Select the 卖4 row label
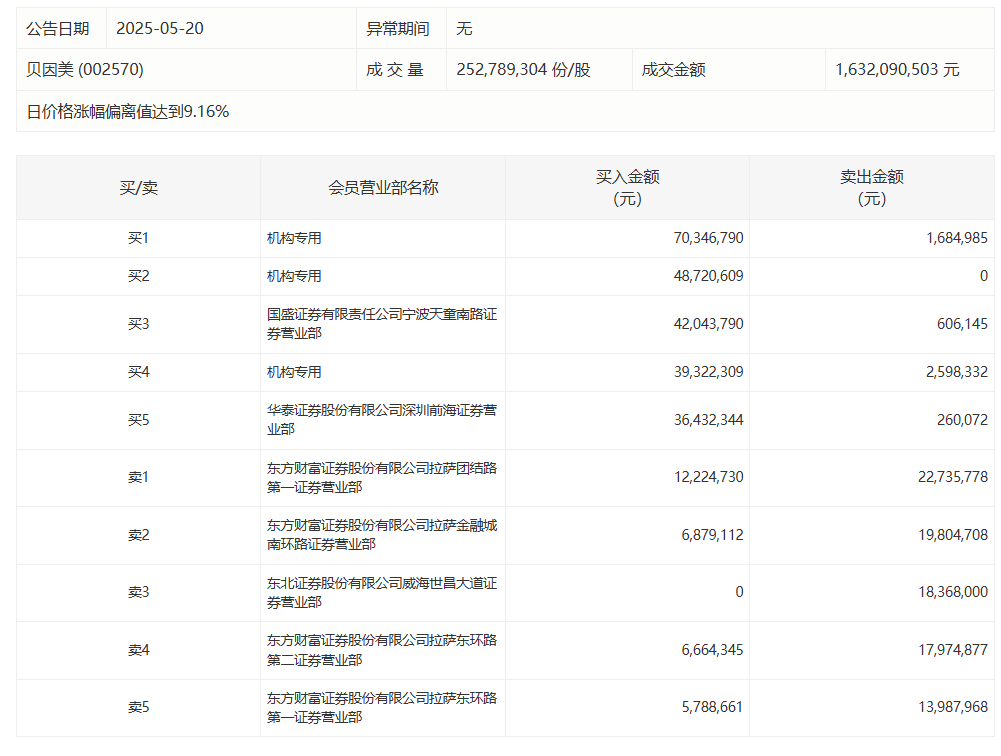The image size is (1001, 756). (x=139, y=650)
